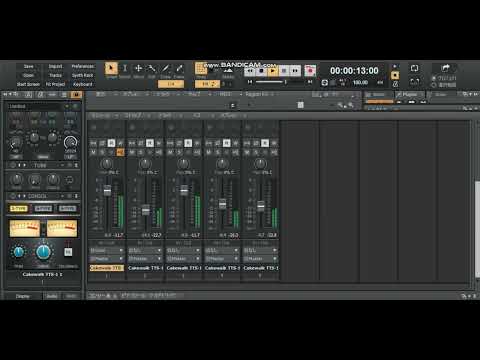The width and height of the screenshot is (480, 360).
Task: Open input dropdown on first strip
Action: 107,250
